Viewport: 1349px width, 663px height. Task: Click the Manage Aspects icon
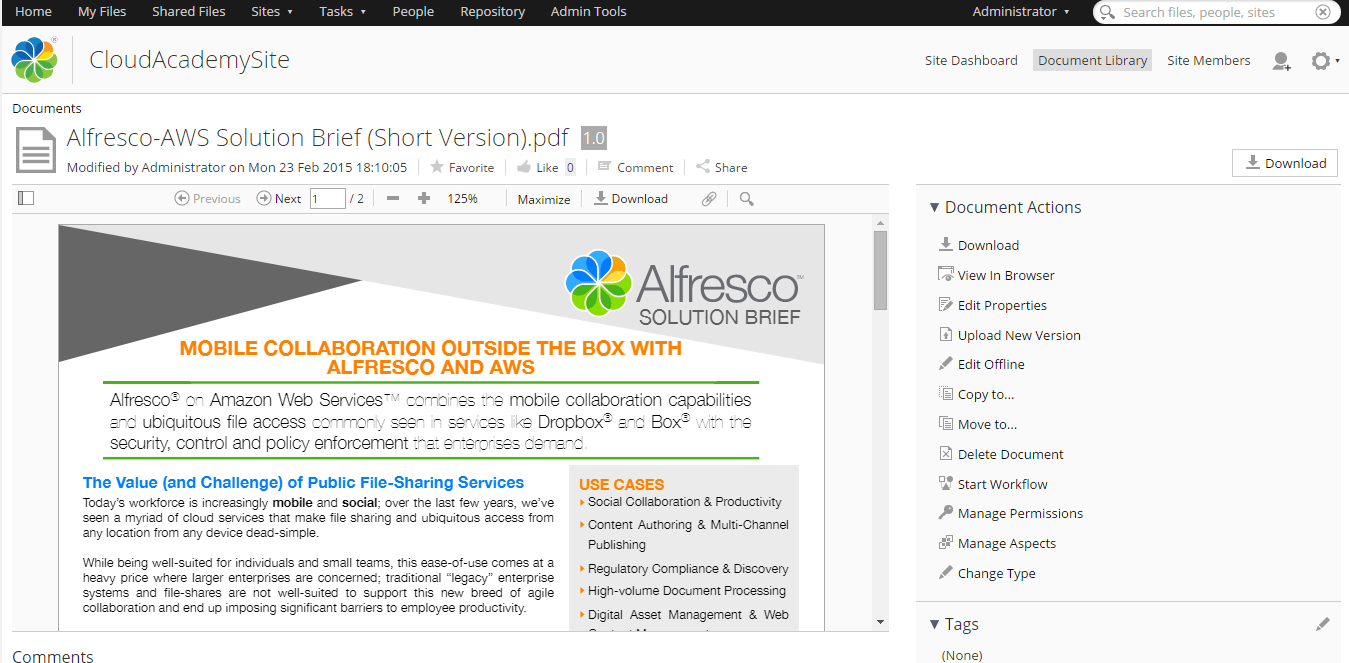click(946, 543)
